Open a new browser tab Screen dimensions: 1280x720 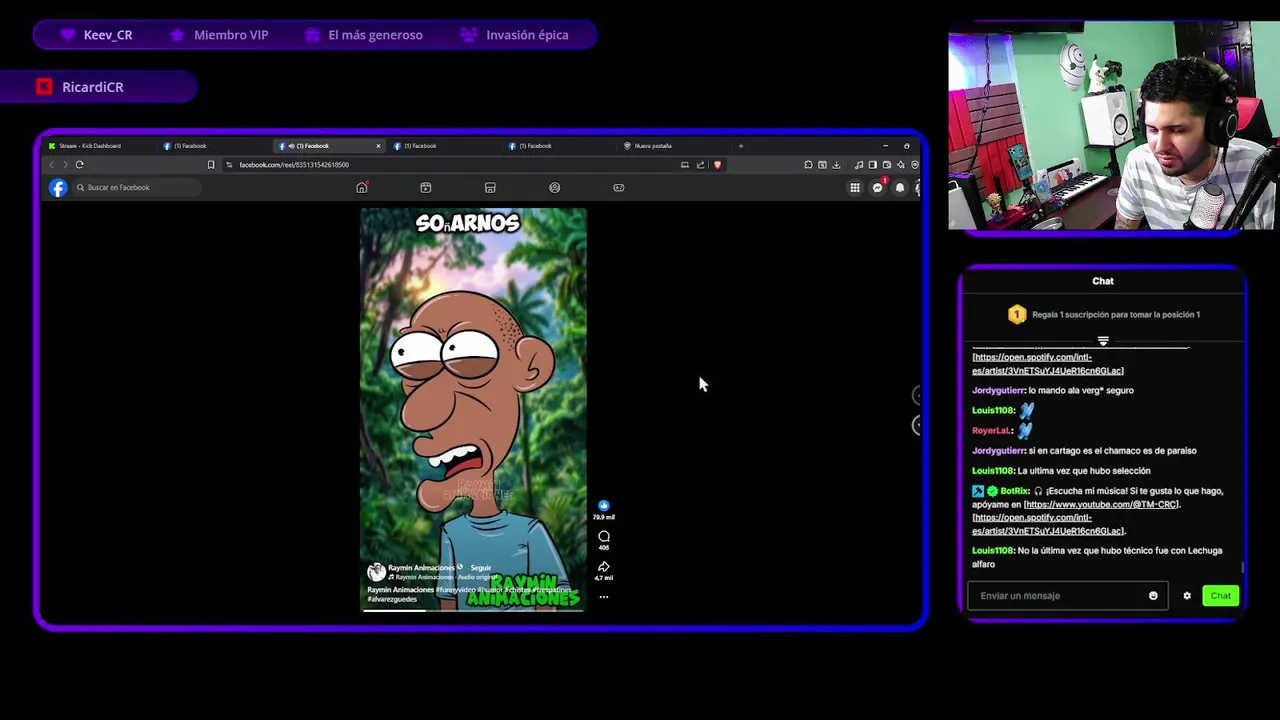tap(740, 146)
